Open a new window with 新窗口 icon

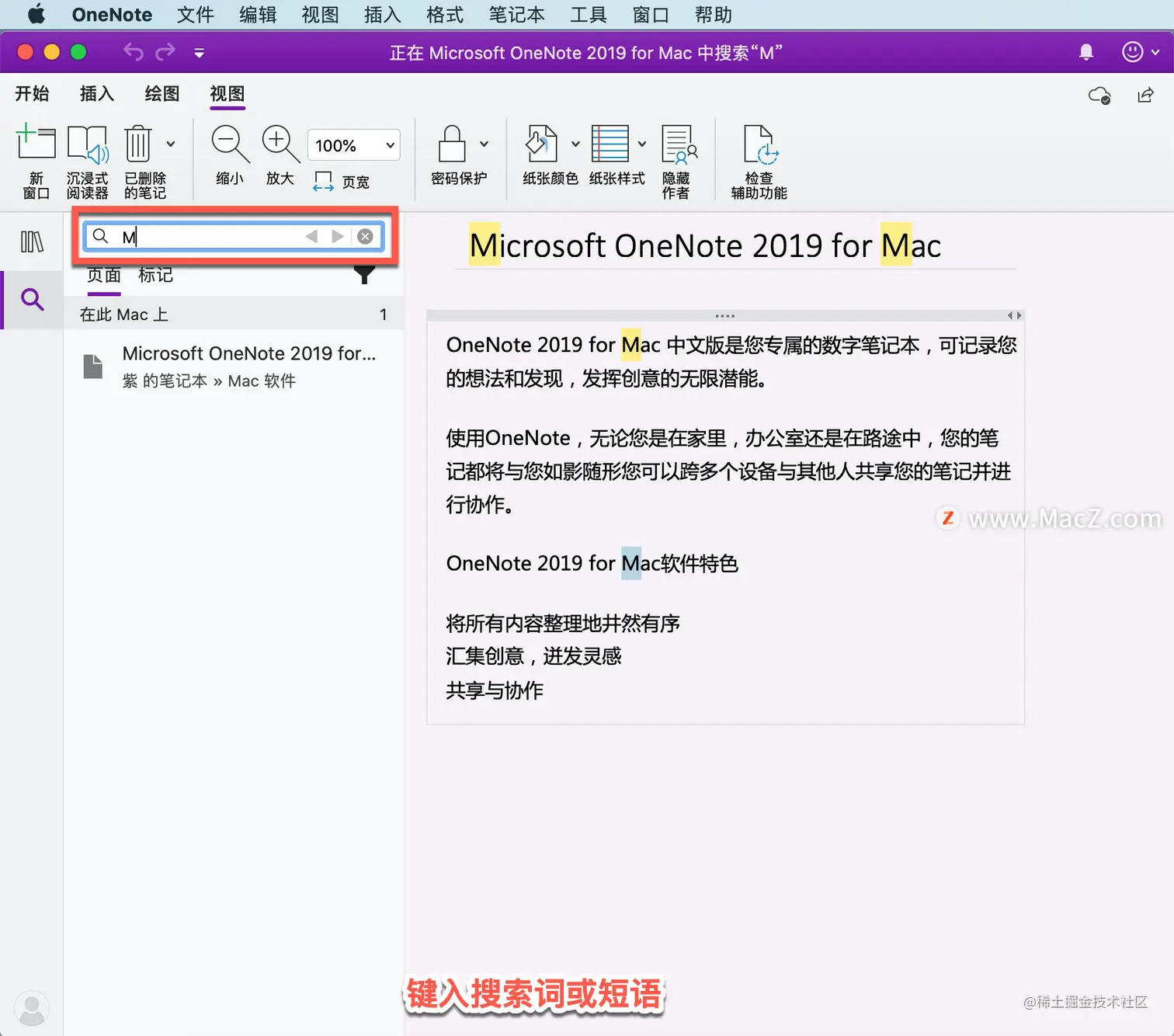point(36,162)
